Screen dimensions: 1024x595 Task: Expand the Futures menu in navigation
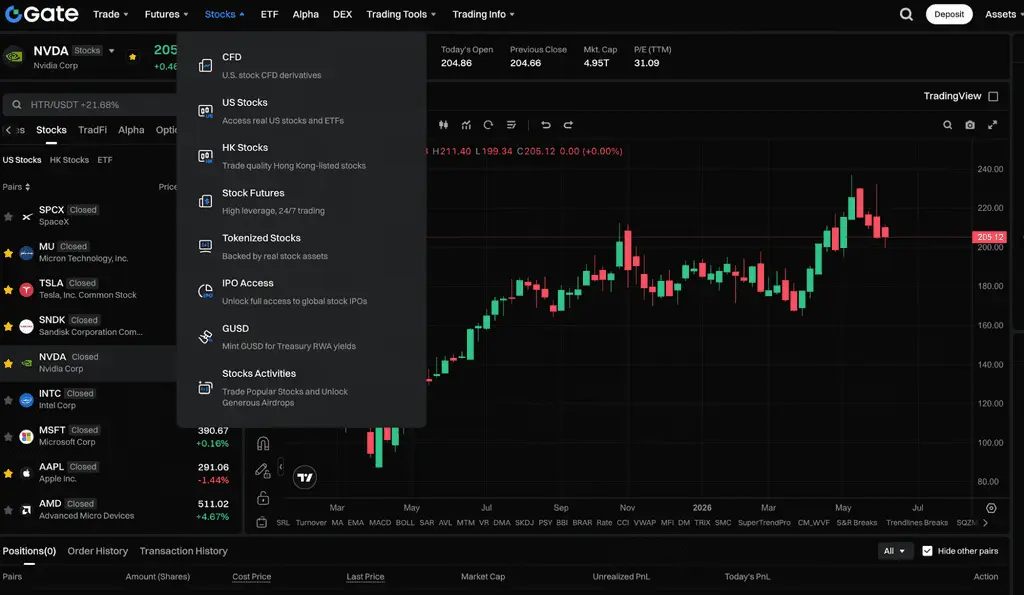click(x=167, y=14)
